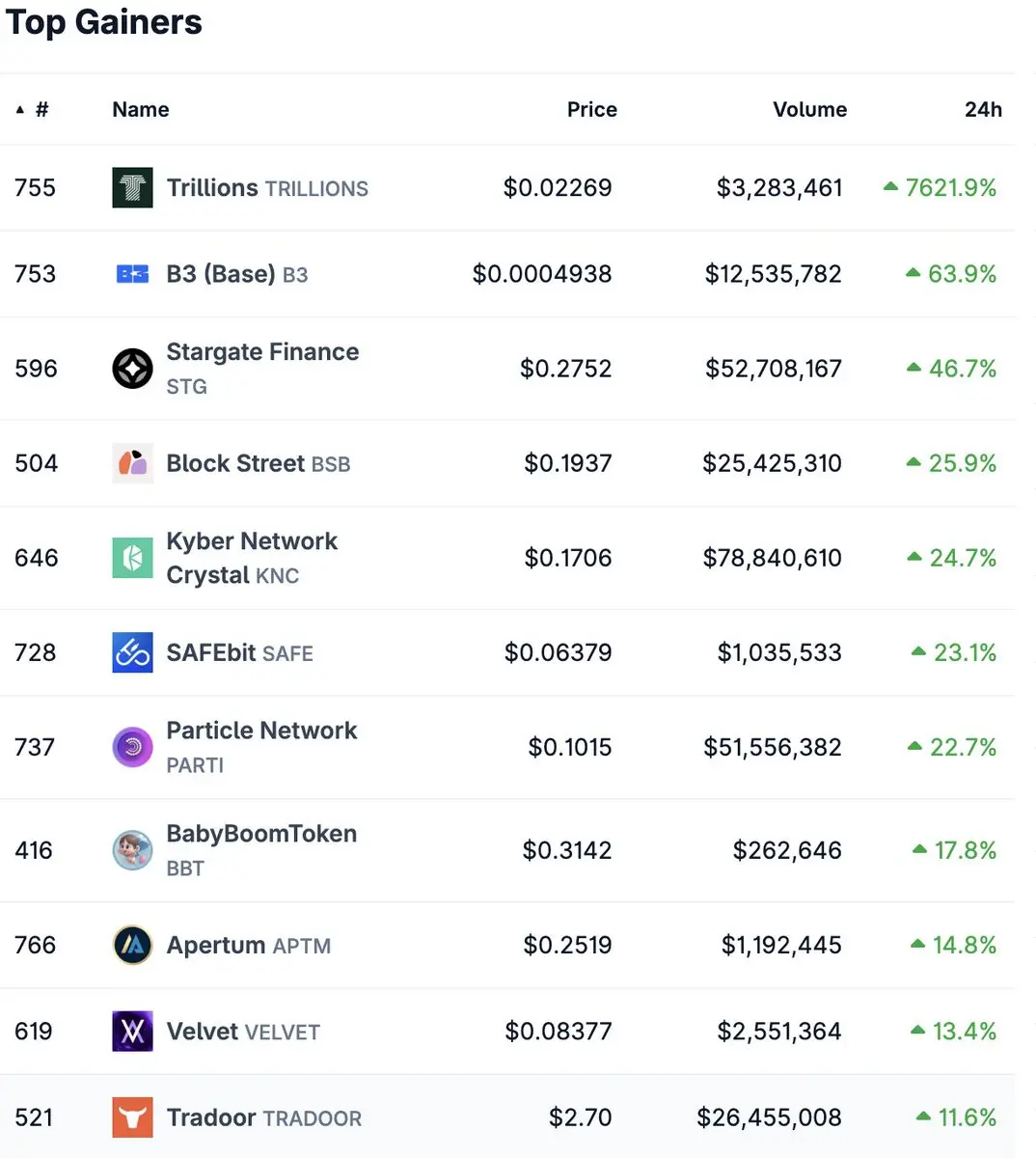Click the Velvet 13.4% gain value
Viewport: 1036px width, 1158px height.
pyautogui.click(x=964, y=1032)
